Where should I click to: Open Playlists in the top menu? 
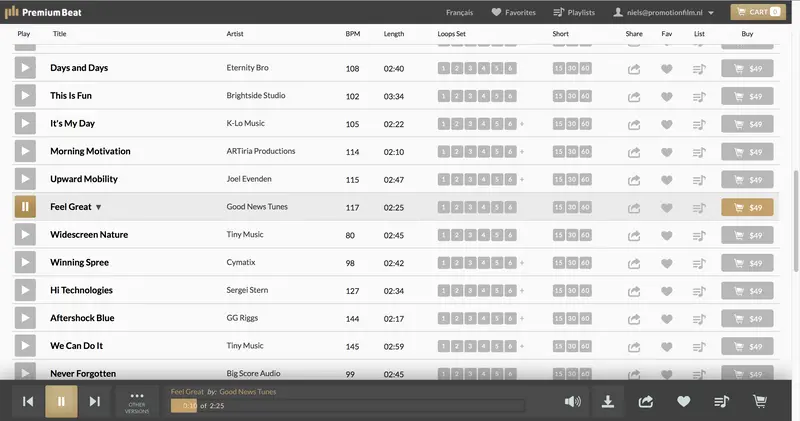click(x=574, y=12)
